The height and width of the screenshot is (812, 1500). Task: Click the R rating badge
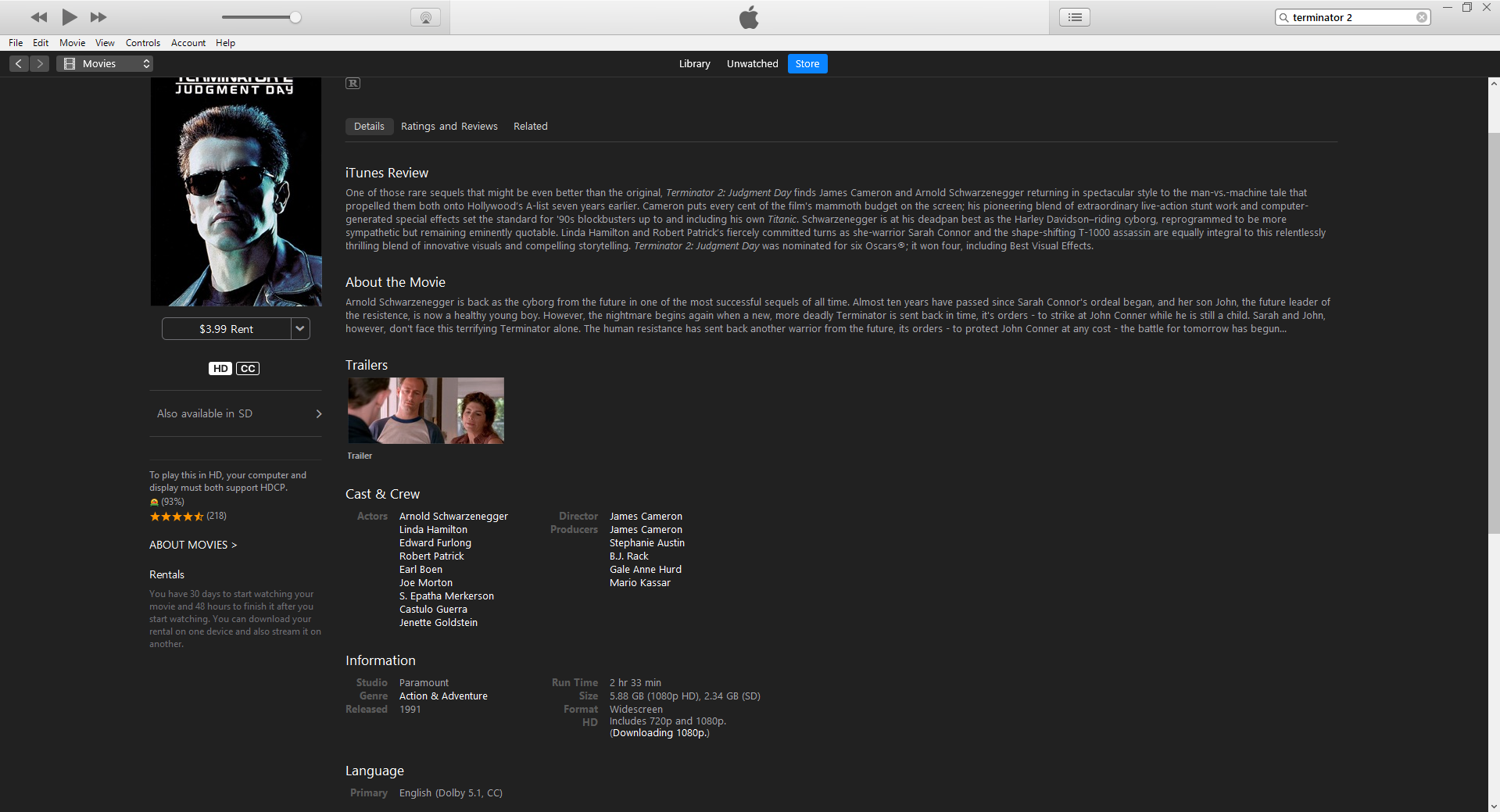point(353,84)
